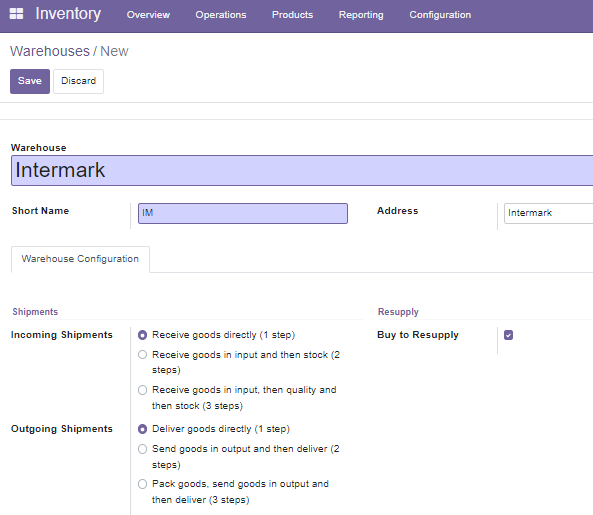Open the Products menu
The height and width of the screenshot is (515, 593).
coord(292,15)
